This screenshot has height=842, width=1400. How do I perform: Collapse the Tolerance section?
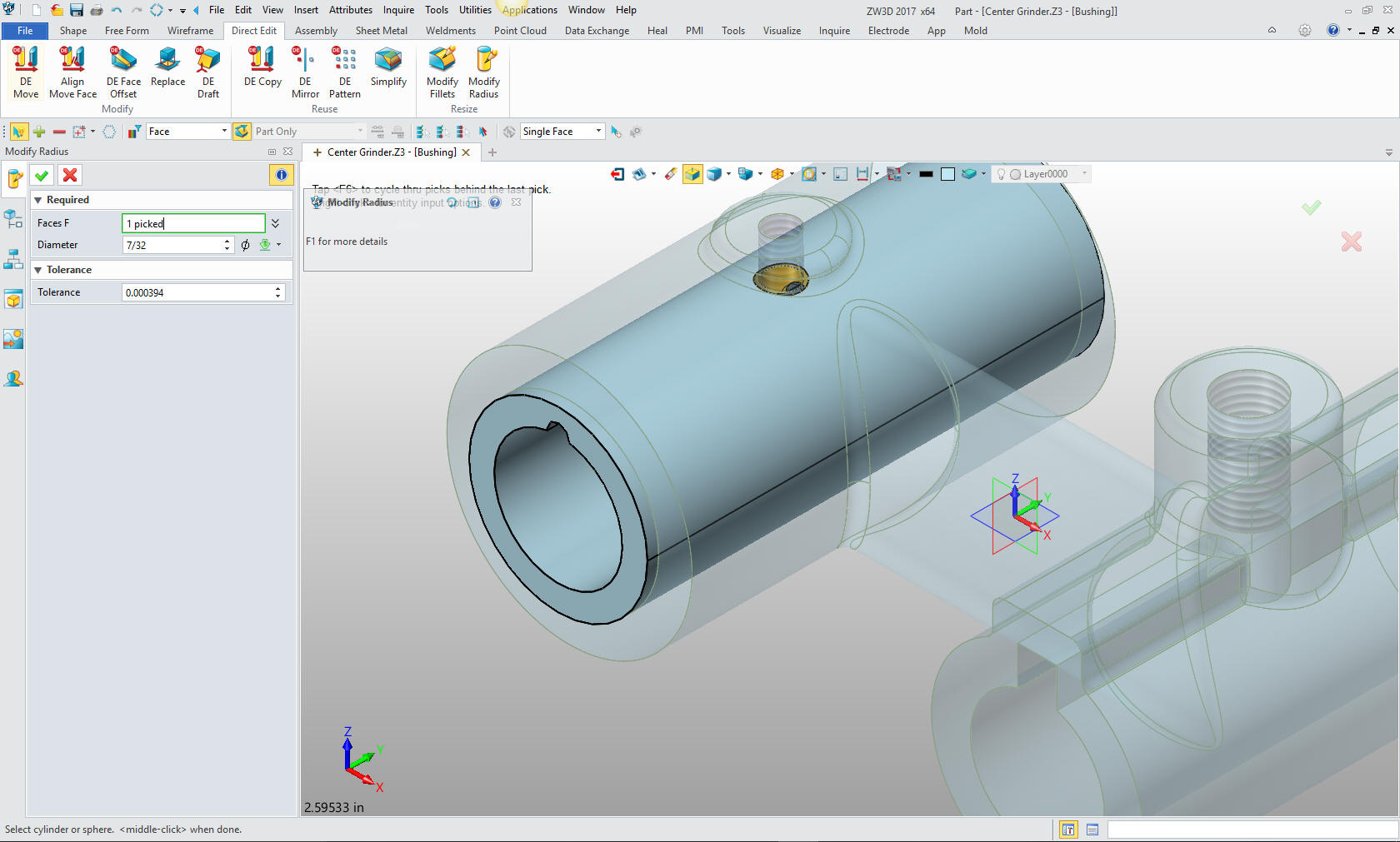tap(37, 270)
